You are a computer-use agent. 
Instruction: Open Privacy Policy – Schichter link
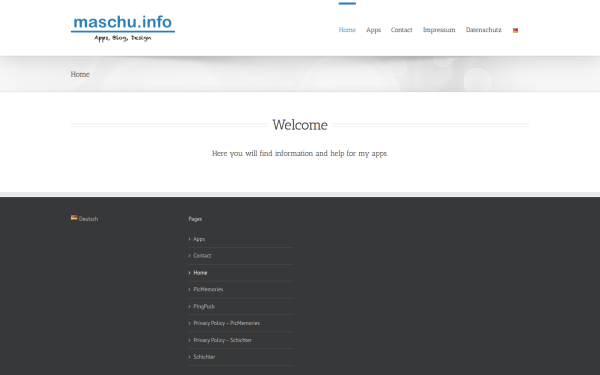[222, 340]
